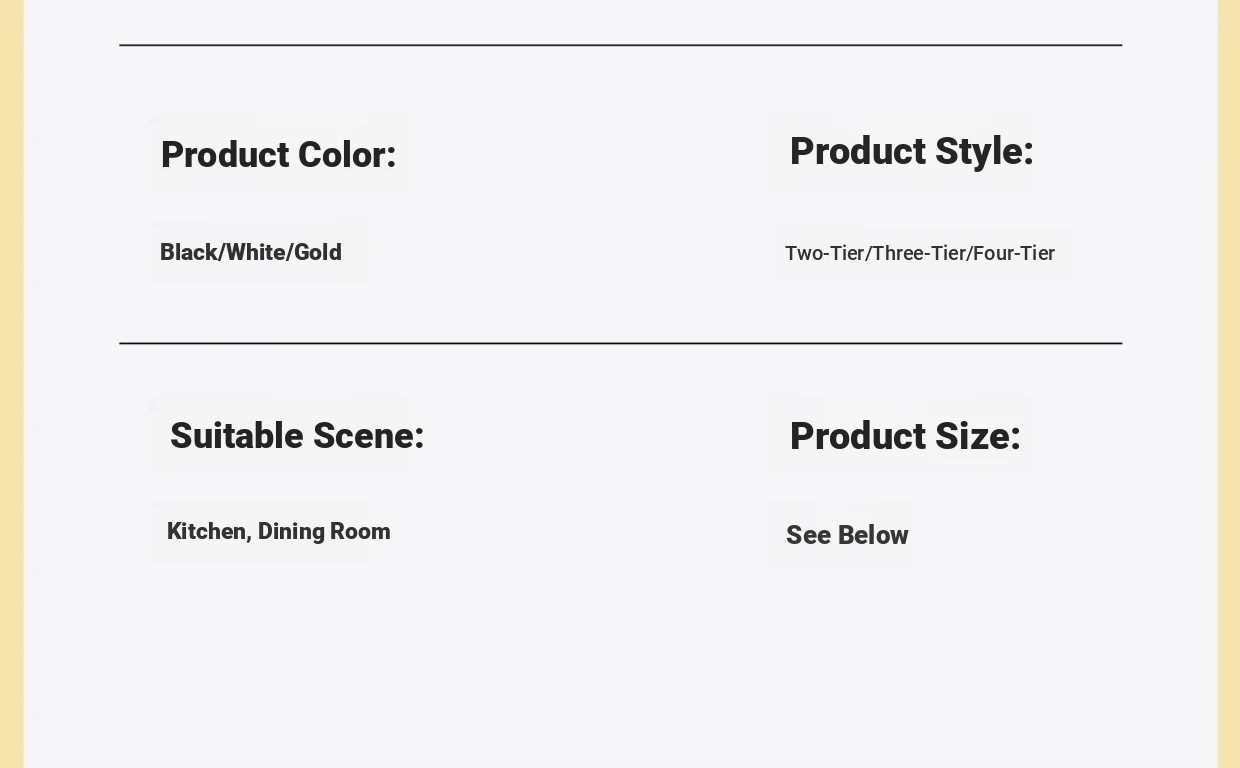Click the word "Style:" in the heading
This screenshot has height=768, width=1240.
pos(984,152)
